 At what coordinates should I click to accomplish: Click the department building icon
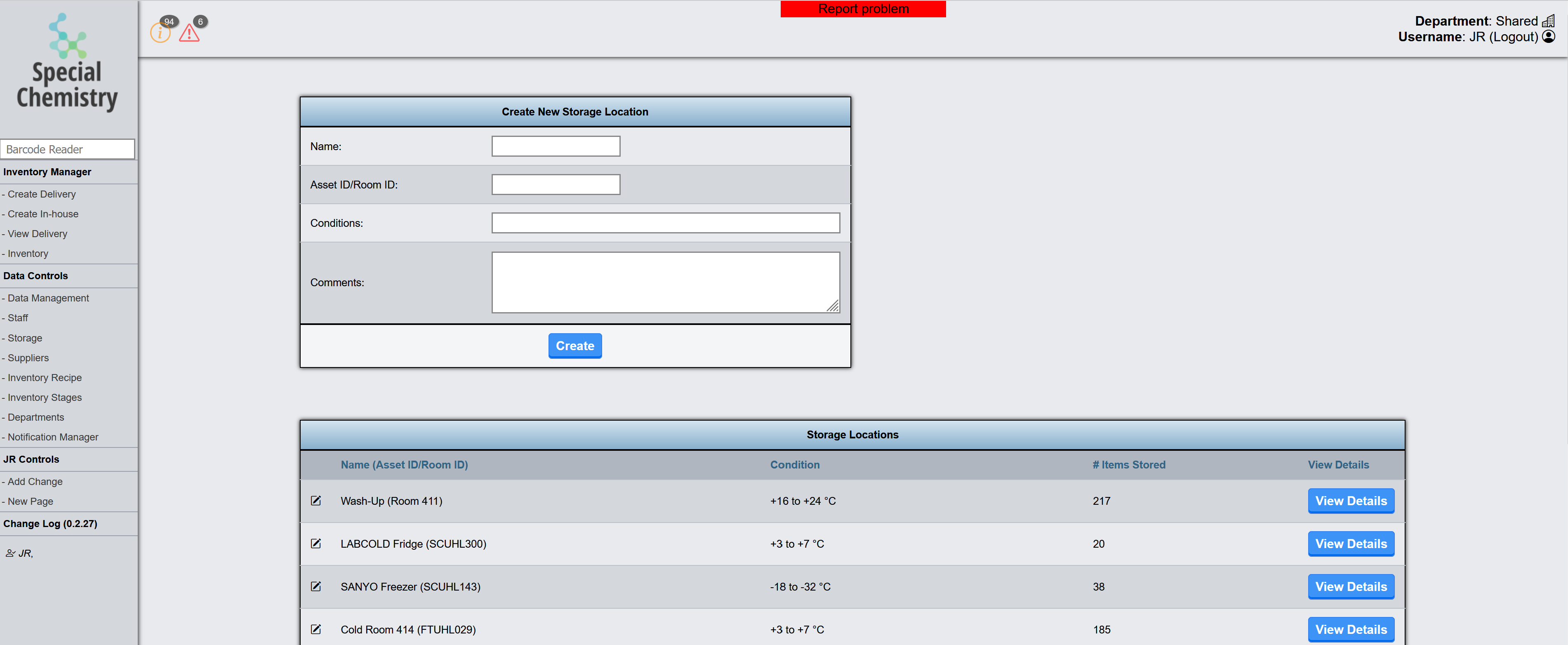(x=1549, y=21)
